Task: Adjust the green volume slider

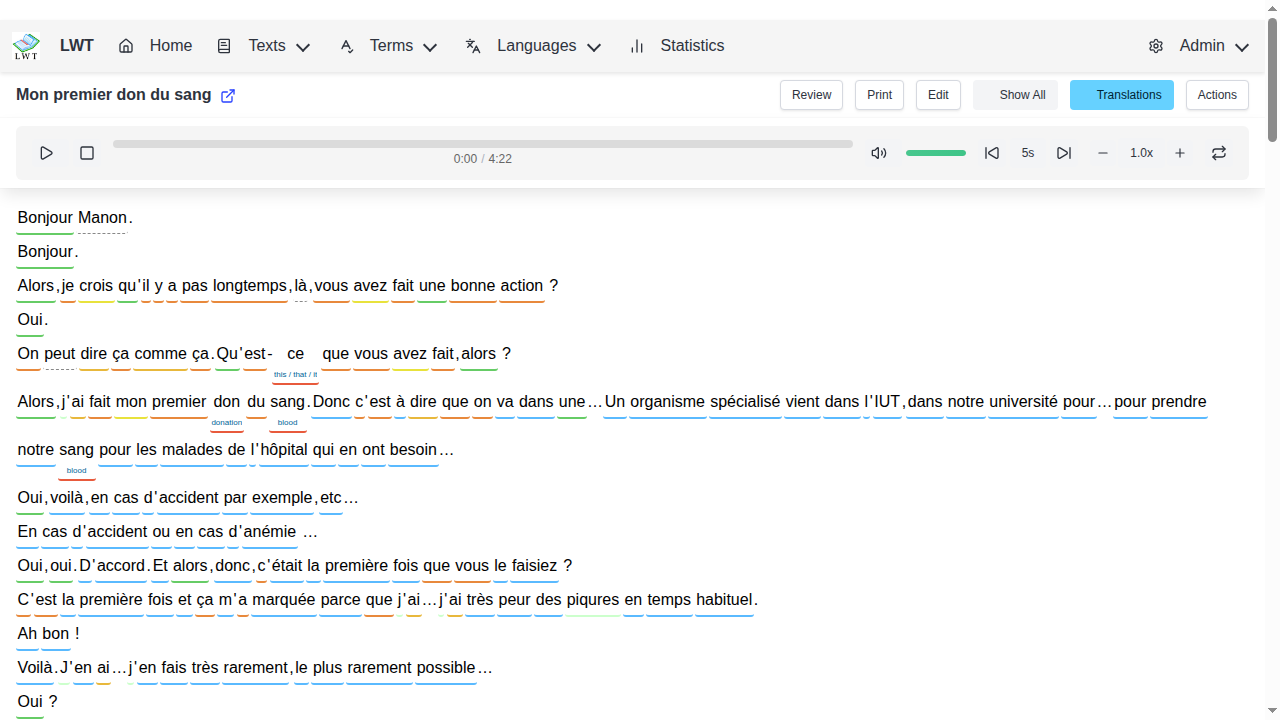Action: pyautogui.click(x=936, y=153)
